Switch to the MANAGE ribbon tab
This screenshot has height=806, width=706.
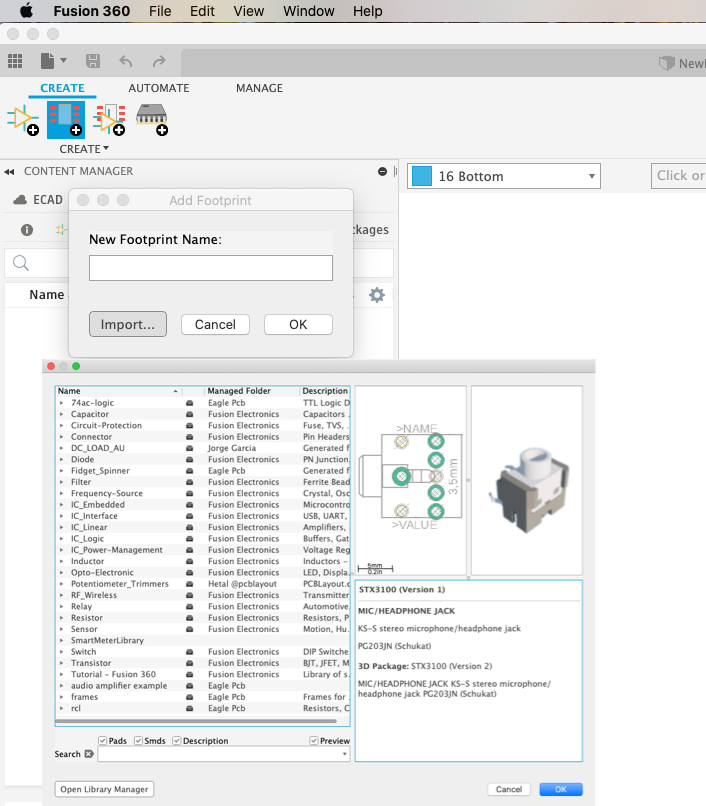259,88
